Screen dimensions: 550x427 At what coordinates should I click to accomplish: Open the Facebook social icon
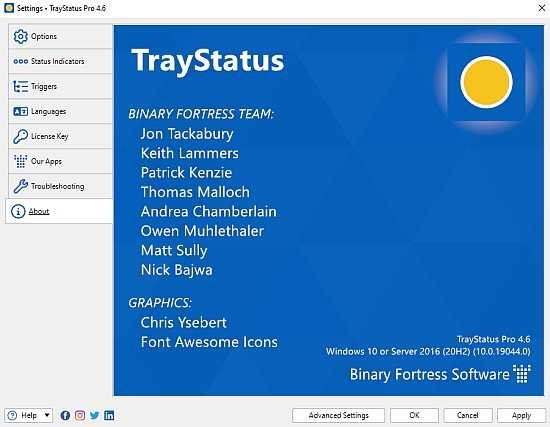point(65,415)
